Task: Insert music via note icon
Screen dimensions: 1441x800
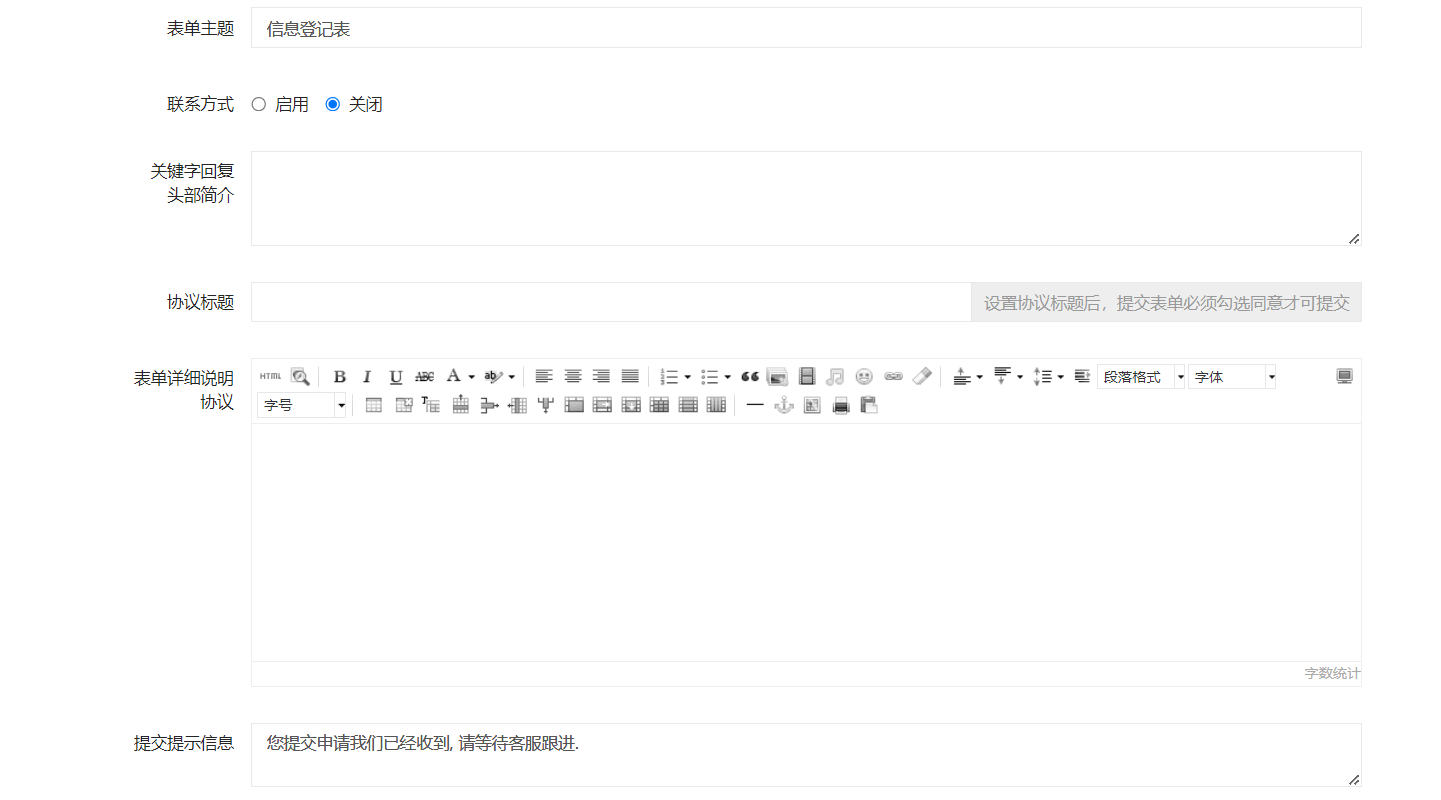Action: pos(835,376)
